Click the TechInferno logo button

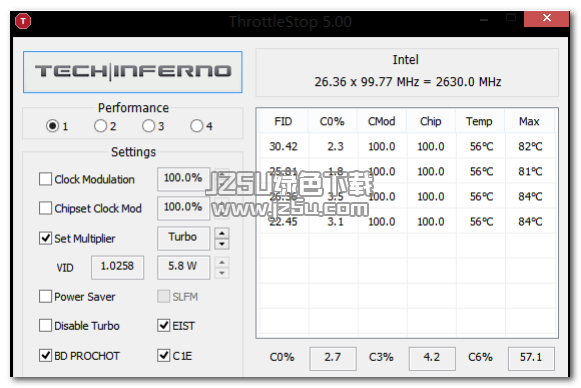[x=133, y=72]
